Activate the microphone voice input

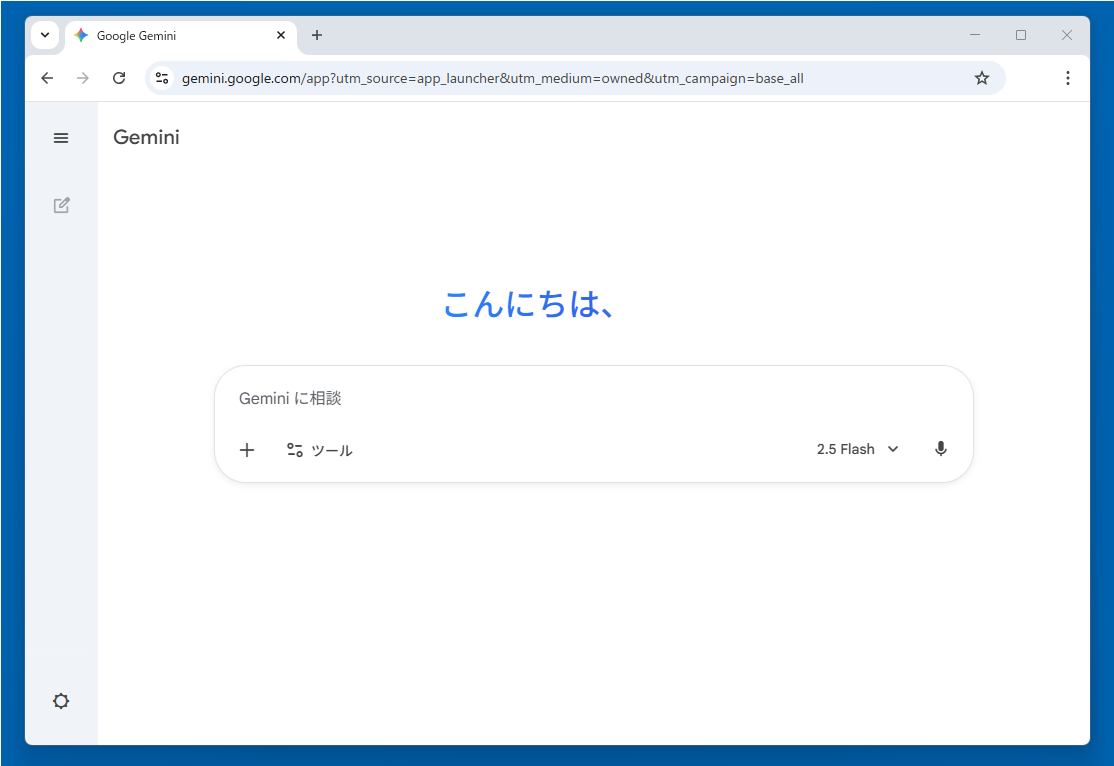tap(940, 449)
